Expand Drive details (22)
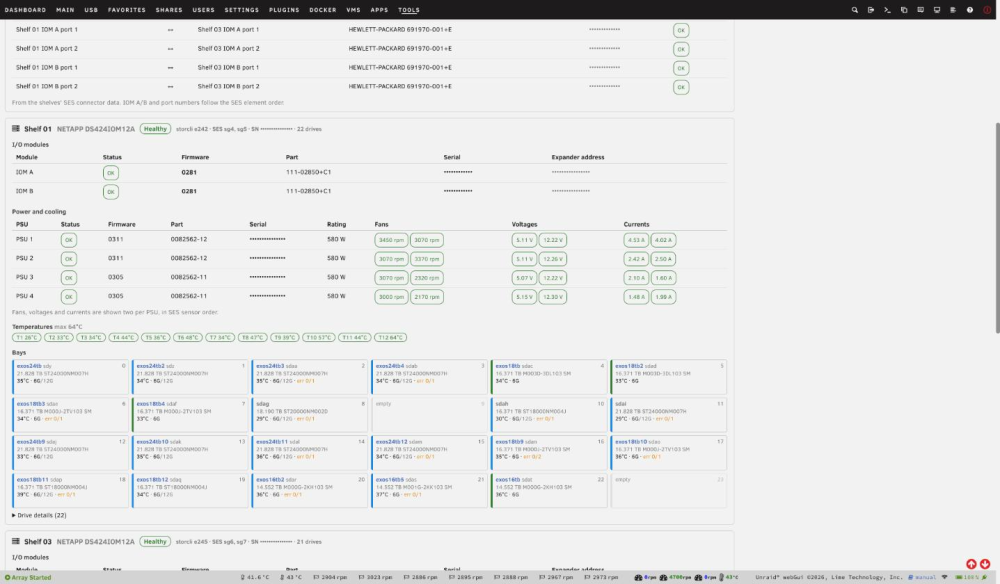 [x=39, y=515]
